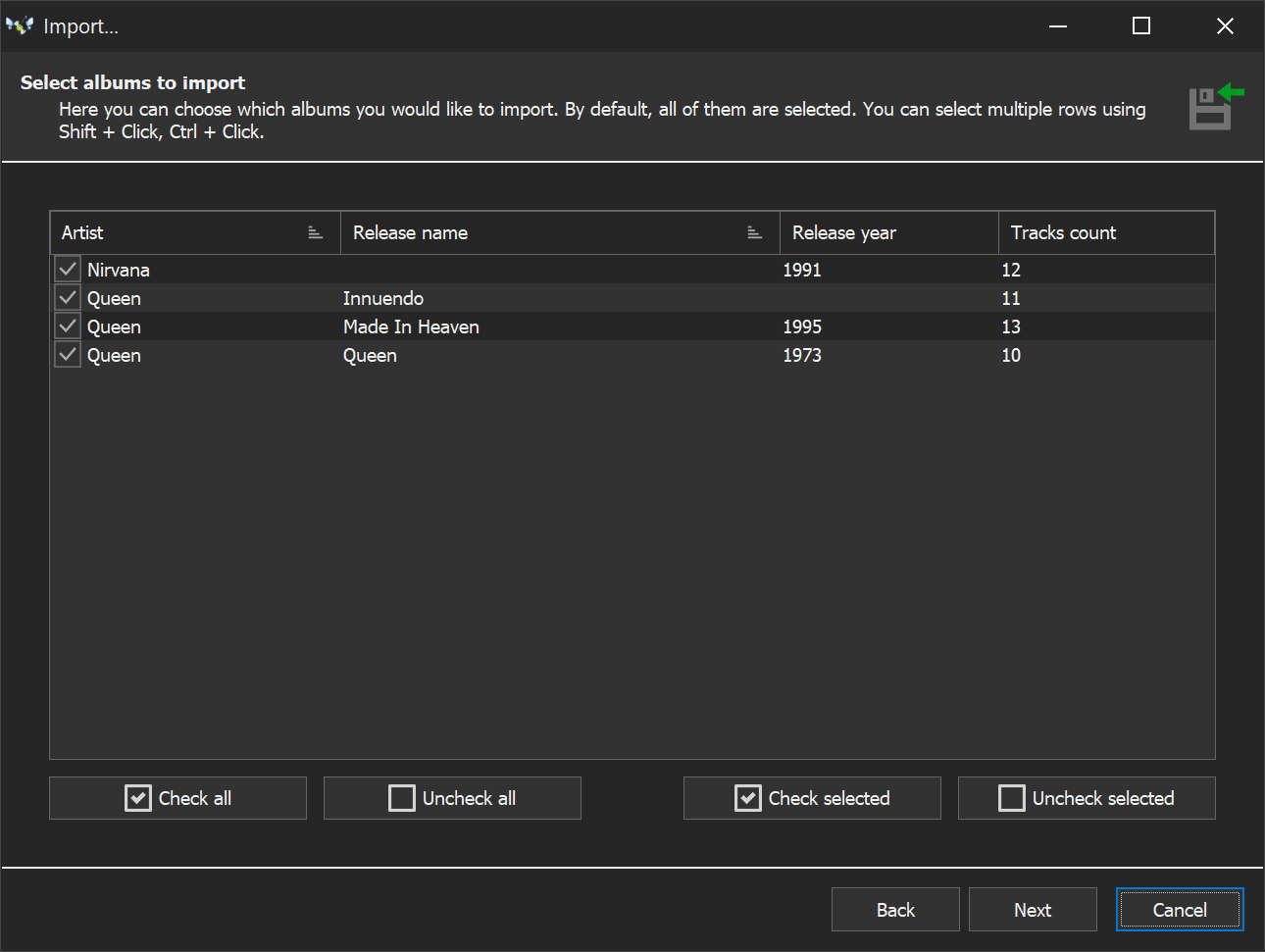Cancel the import dialog
The image size is (1265, 952).
click(1180, 910)
